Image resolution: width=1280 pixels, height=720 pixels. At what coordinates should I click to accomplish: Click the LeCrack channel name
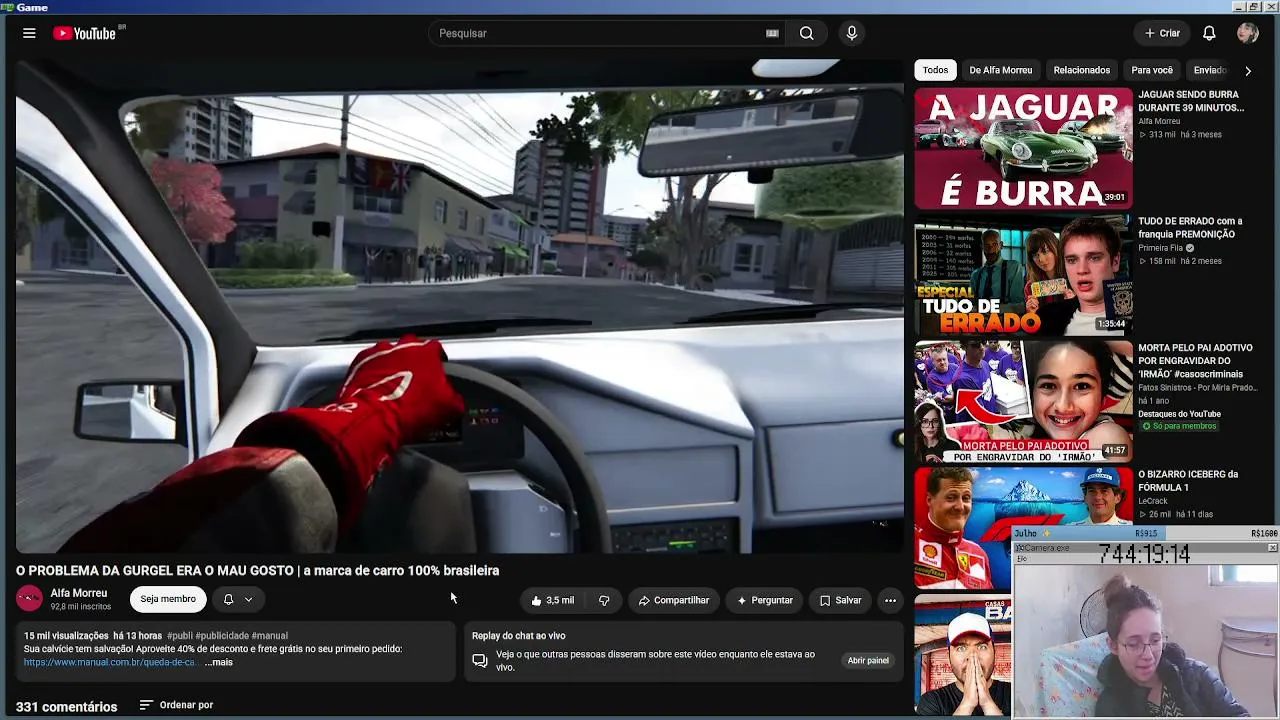tap(1153, 501)
